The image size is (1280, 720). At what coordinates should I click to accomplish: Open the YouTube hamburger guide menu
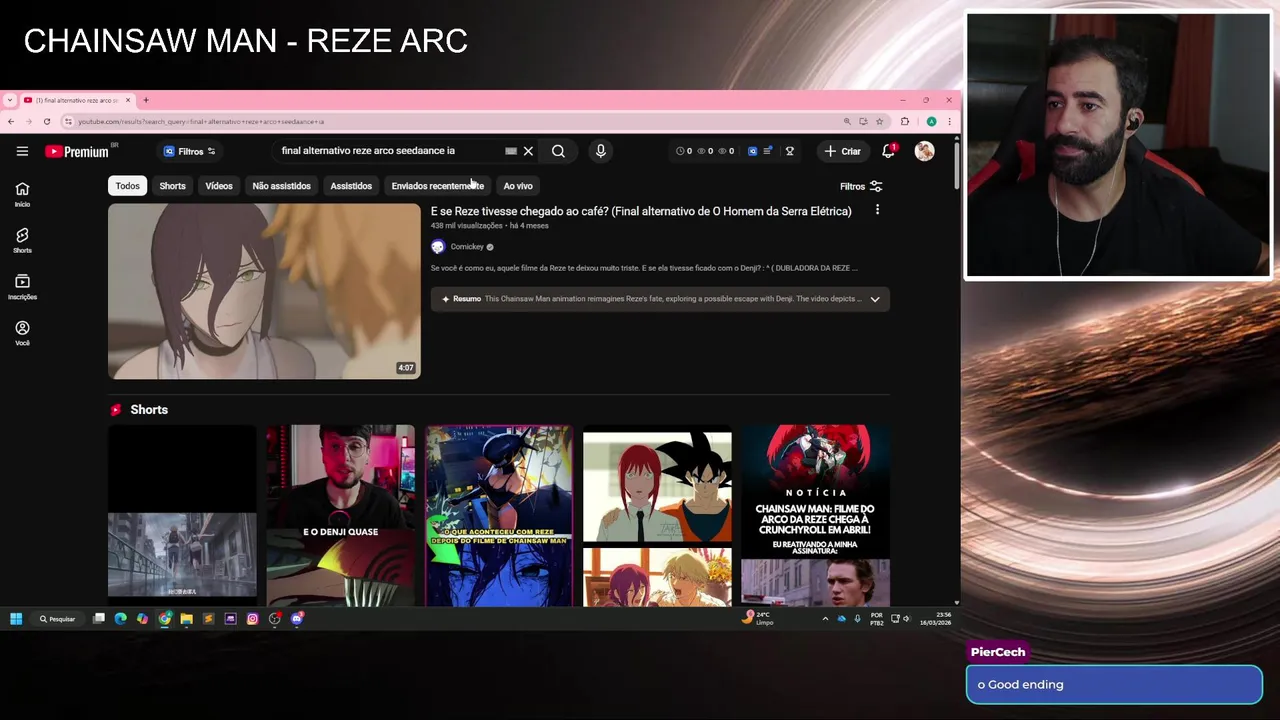tap(22, 151)
